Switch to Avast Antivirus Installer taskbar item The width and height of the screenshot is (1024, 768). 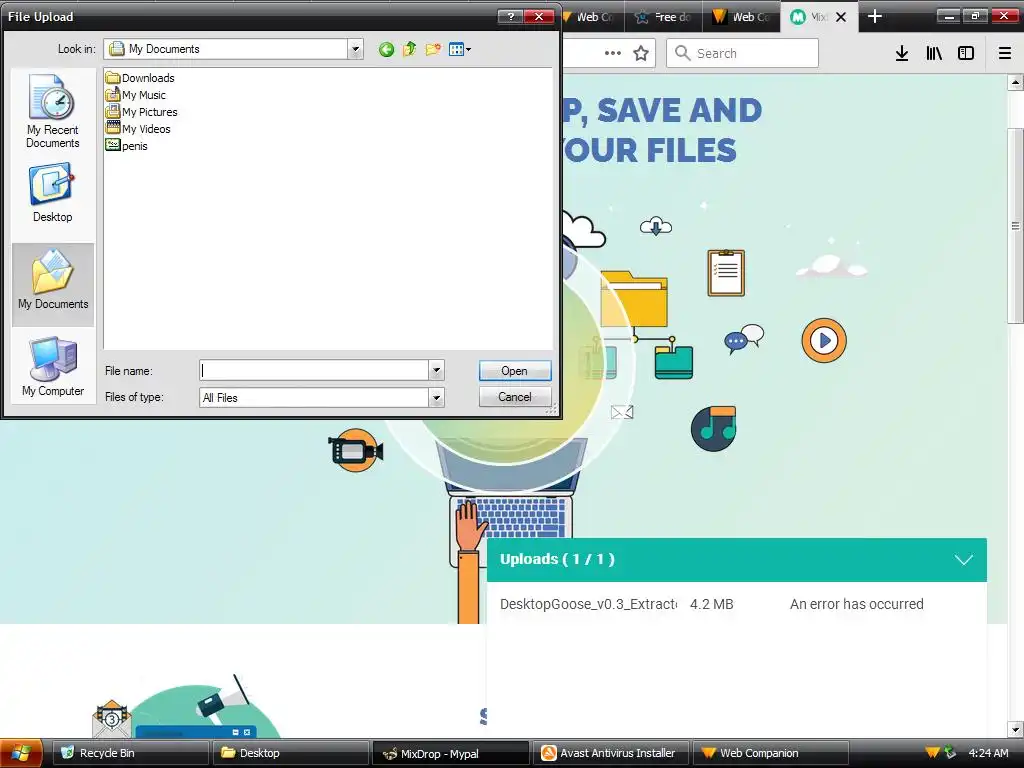click(x=611, y=753)
